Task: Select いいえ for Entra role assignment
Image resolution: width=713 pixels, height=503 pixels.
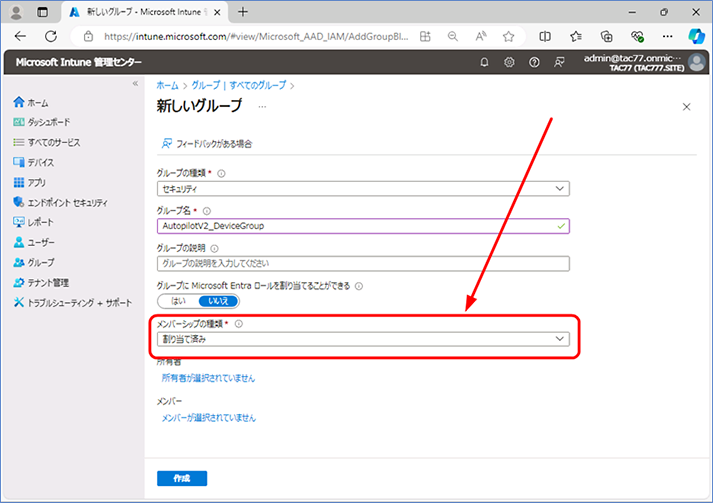Action: [218, 301]
